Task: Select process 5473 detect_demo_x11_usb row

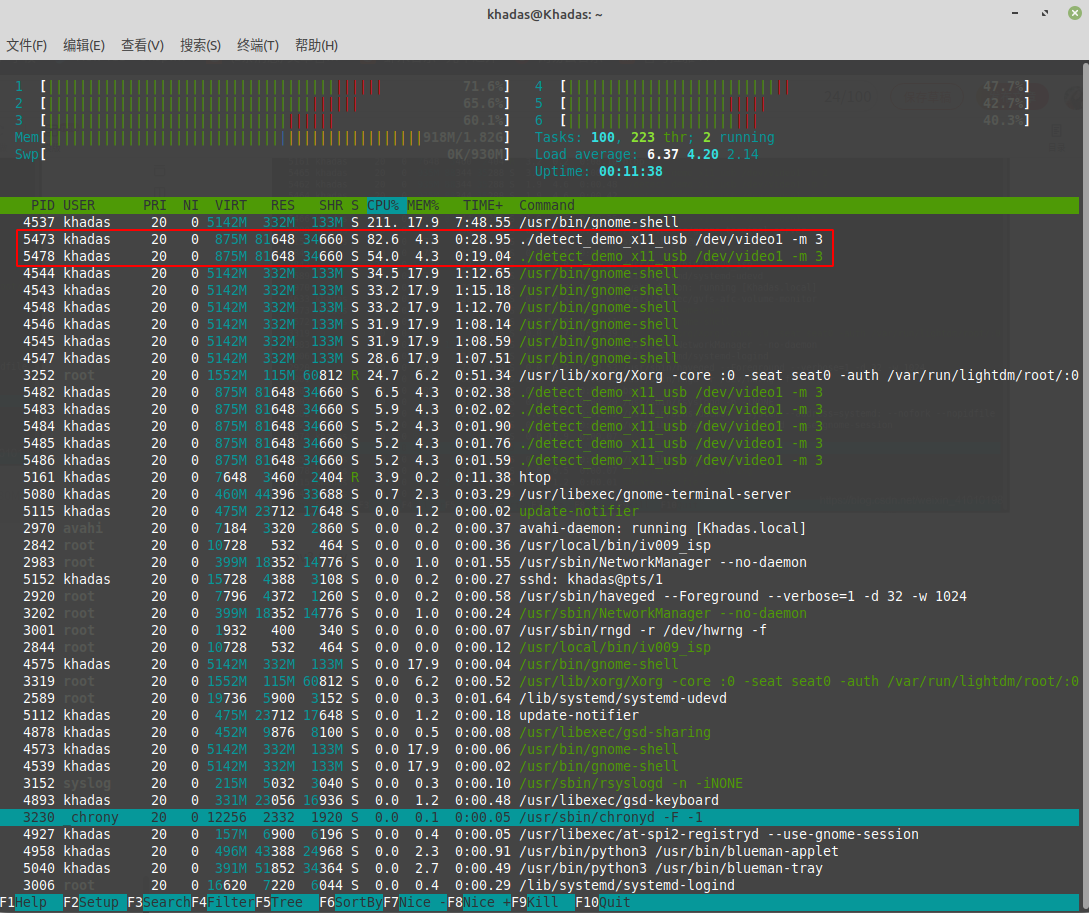Action: 540,240
